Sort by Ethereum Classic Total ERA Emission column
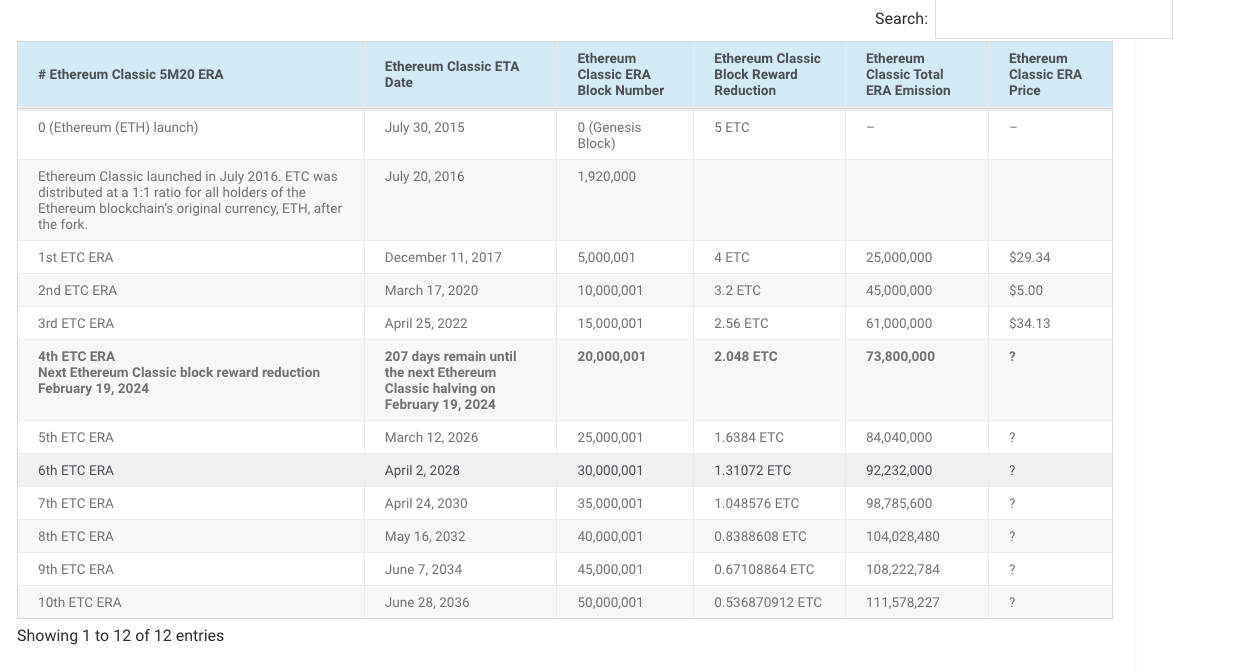The width and height of the screenshot is (1254, 670). click(x=917, y=75)
